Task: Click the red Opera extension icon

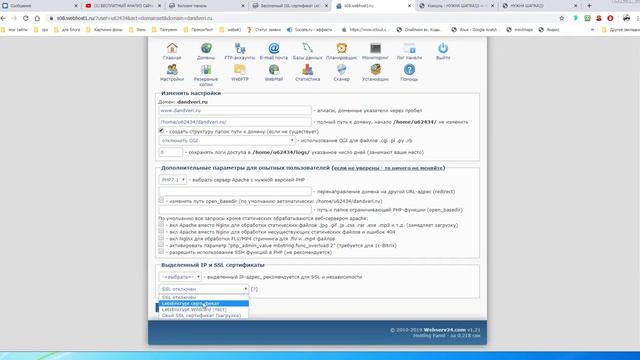Action: (x=610, y=18)
